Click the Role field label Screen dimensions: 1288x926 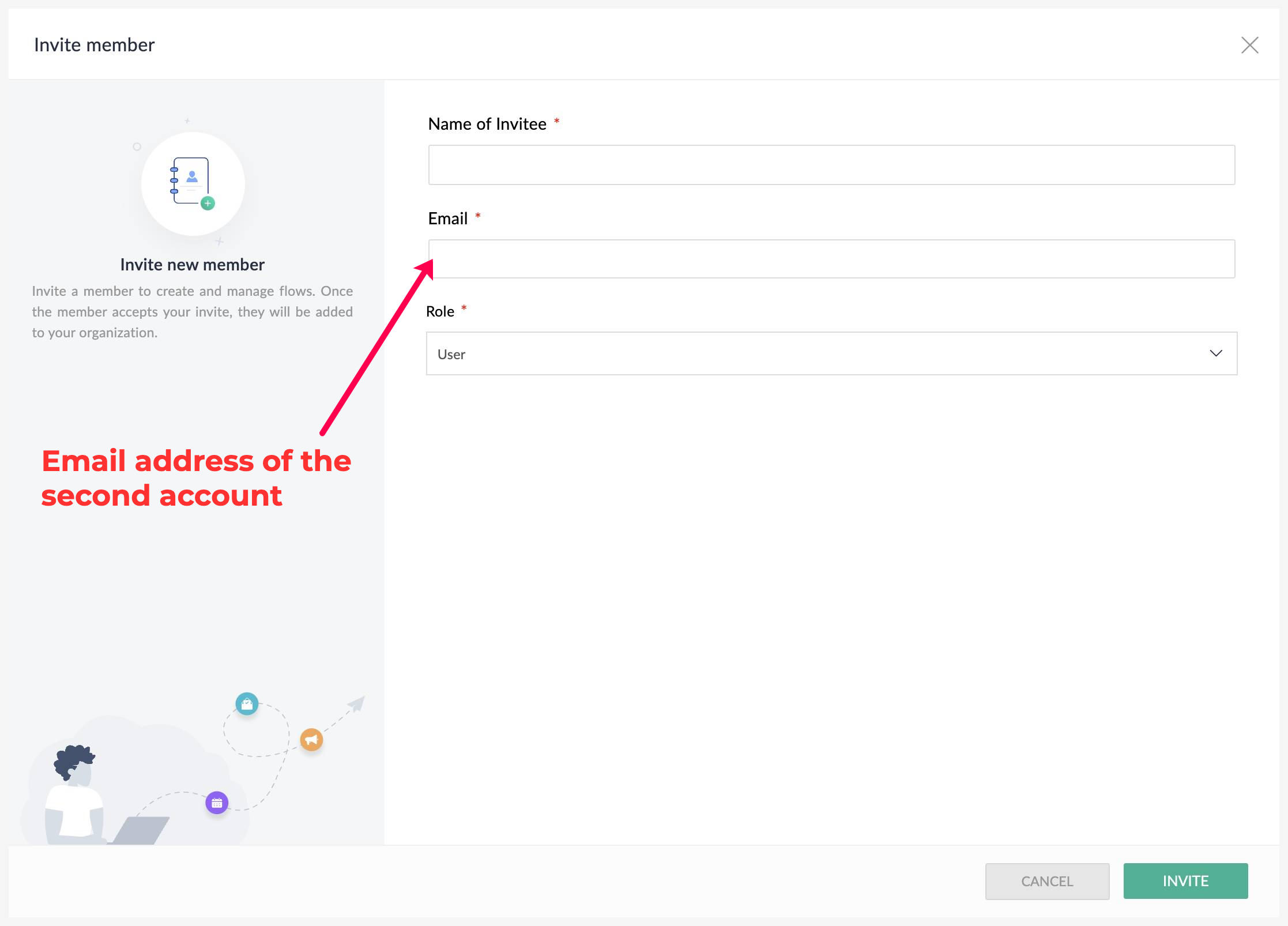[x=440, y=311]
